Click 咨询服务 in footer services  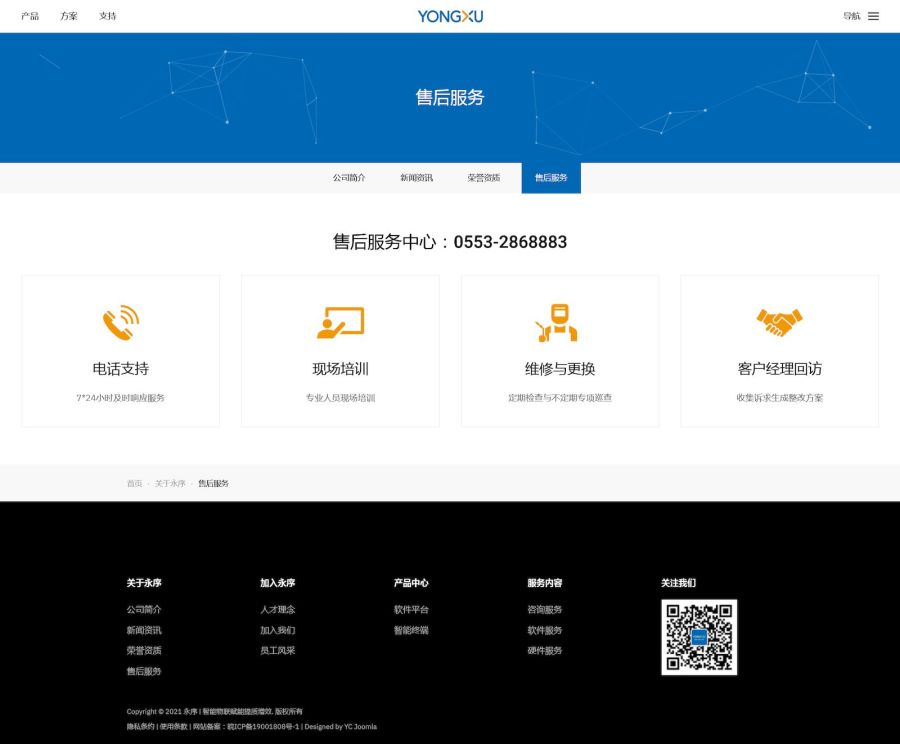pos(545,610)
